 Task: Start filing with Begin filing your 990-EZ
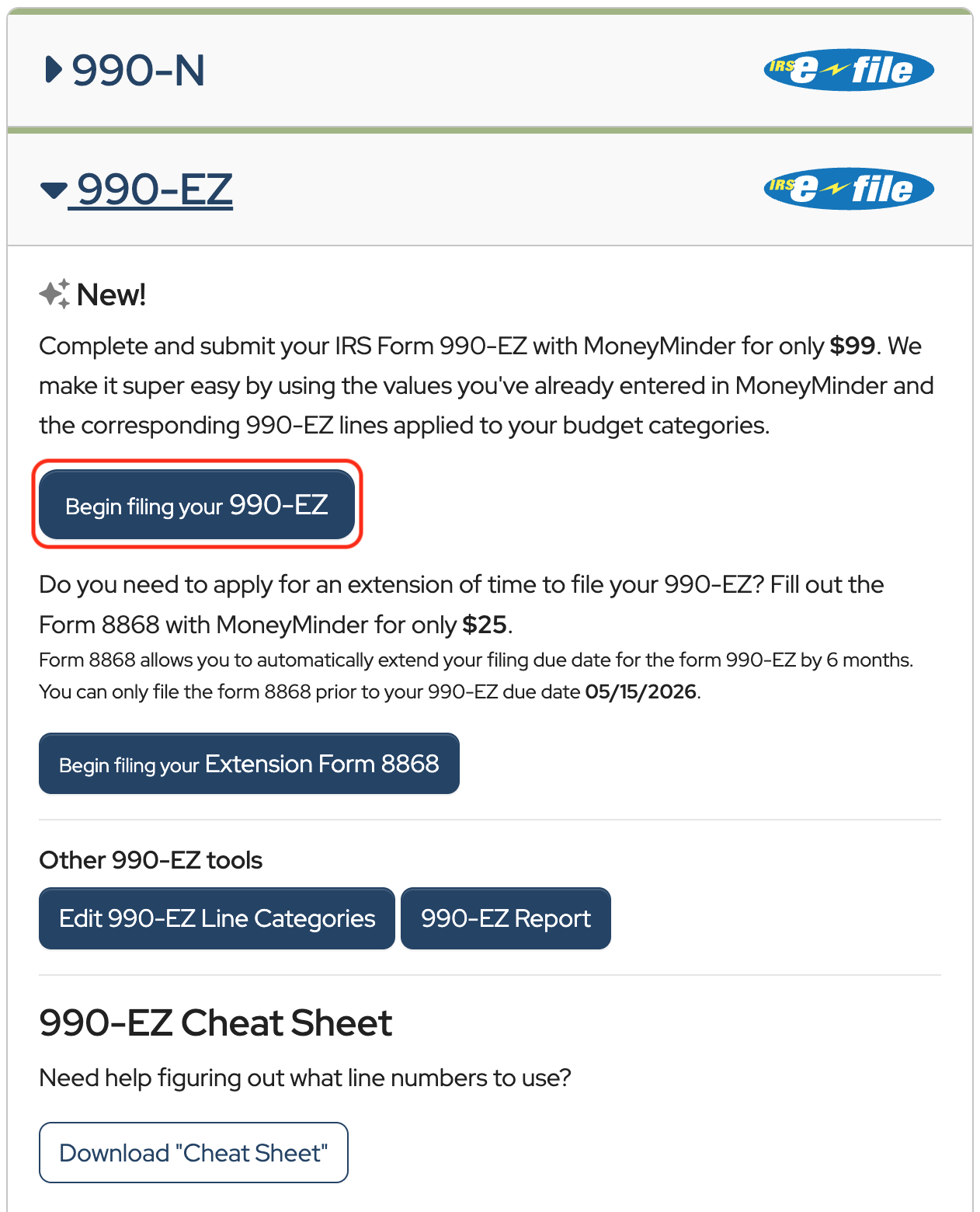click(196, 505)
